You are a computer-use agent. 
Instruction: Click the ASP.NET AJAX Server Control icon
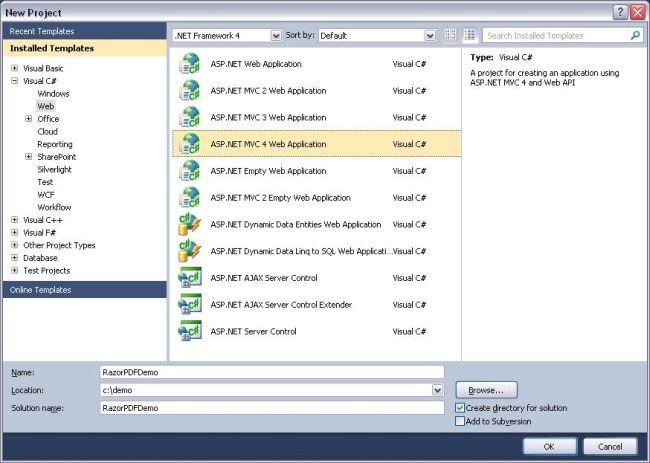(189, 278)
